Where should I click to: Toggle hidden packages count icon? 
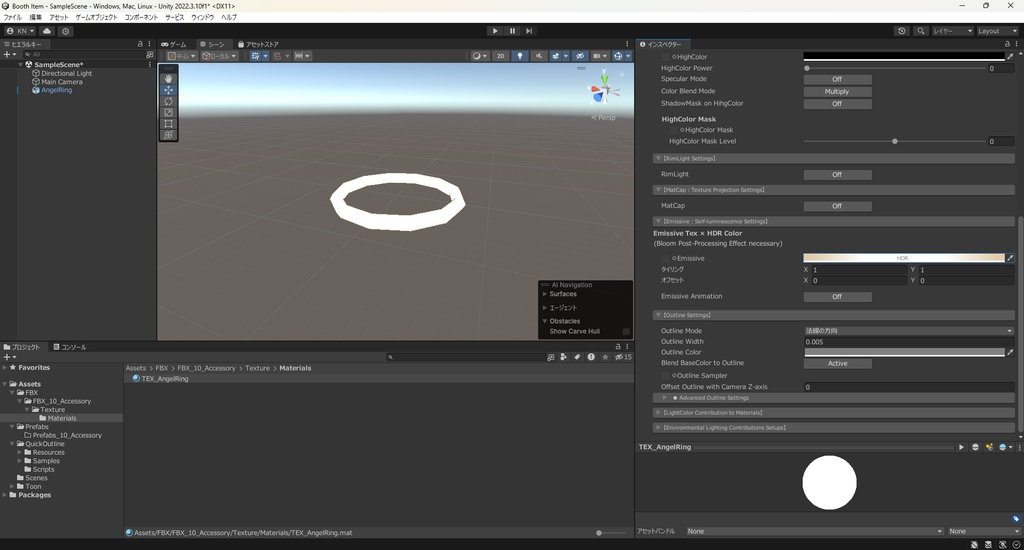click(623, 357)
